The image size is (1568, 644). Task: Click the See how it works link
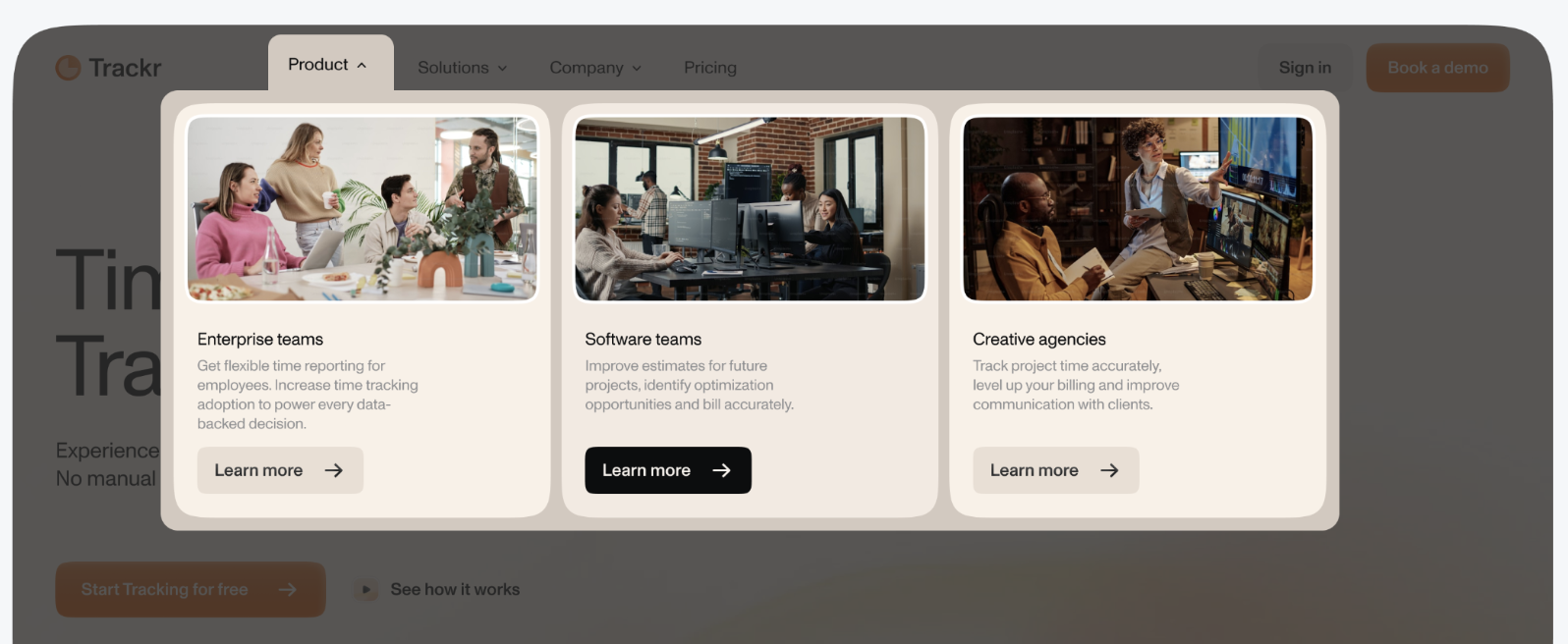point(455,590)
